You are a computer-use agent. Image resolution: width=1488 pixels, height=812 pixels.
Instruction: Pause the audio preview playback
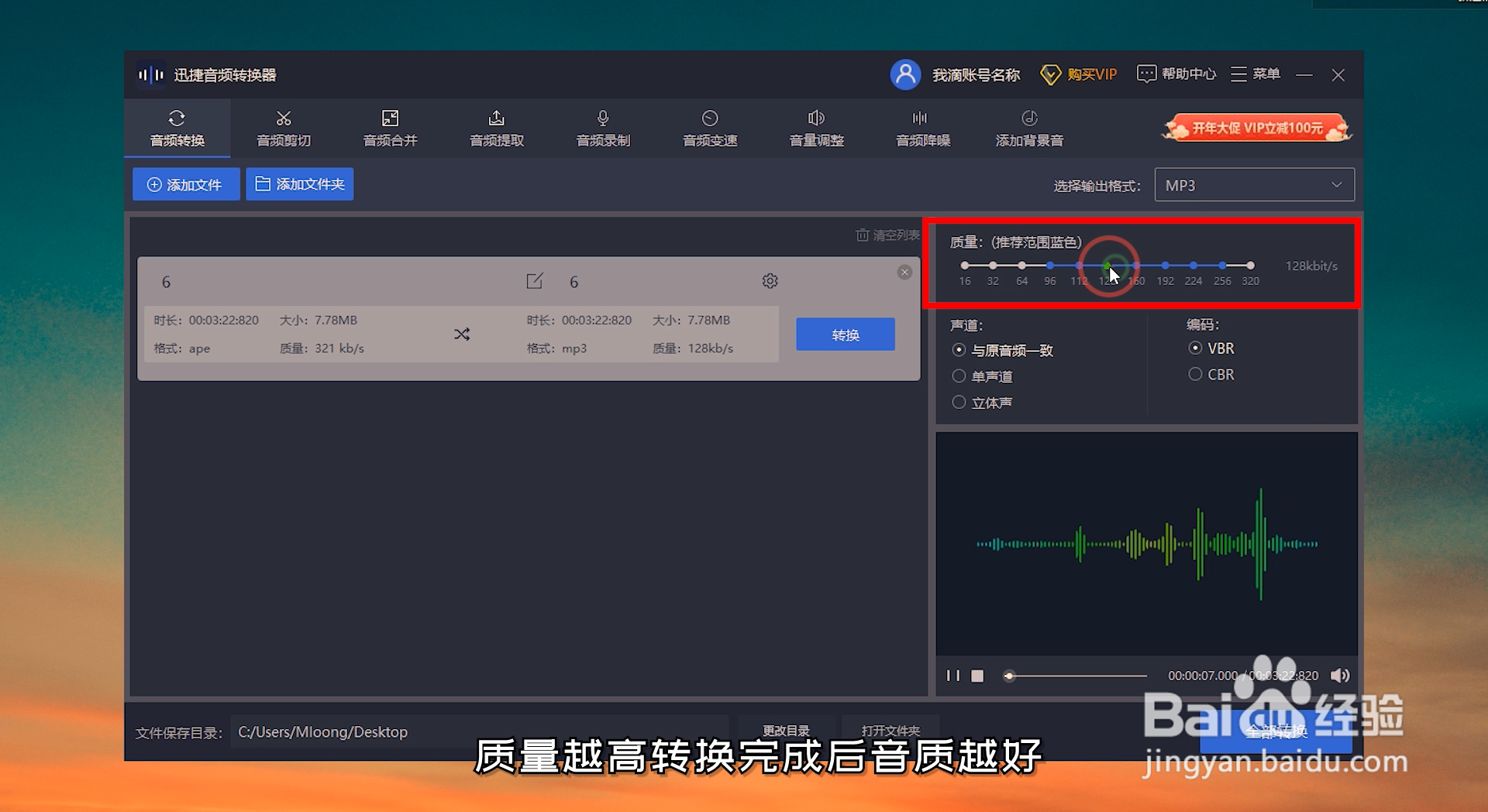[952, 676]
